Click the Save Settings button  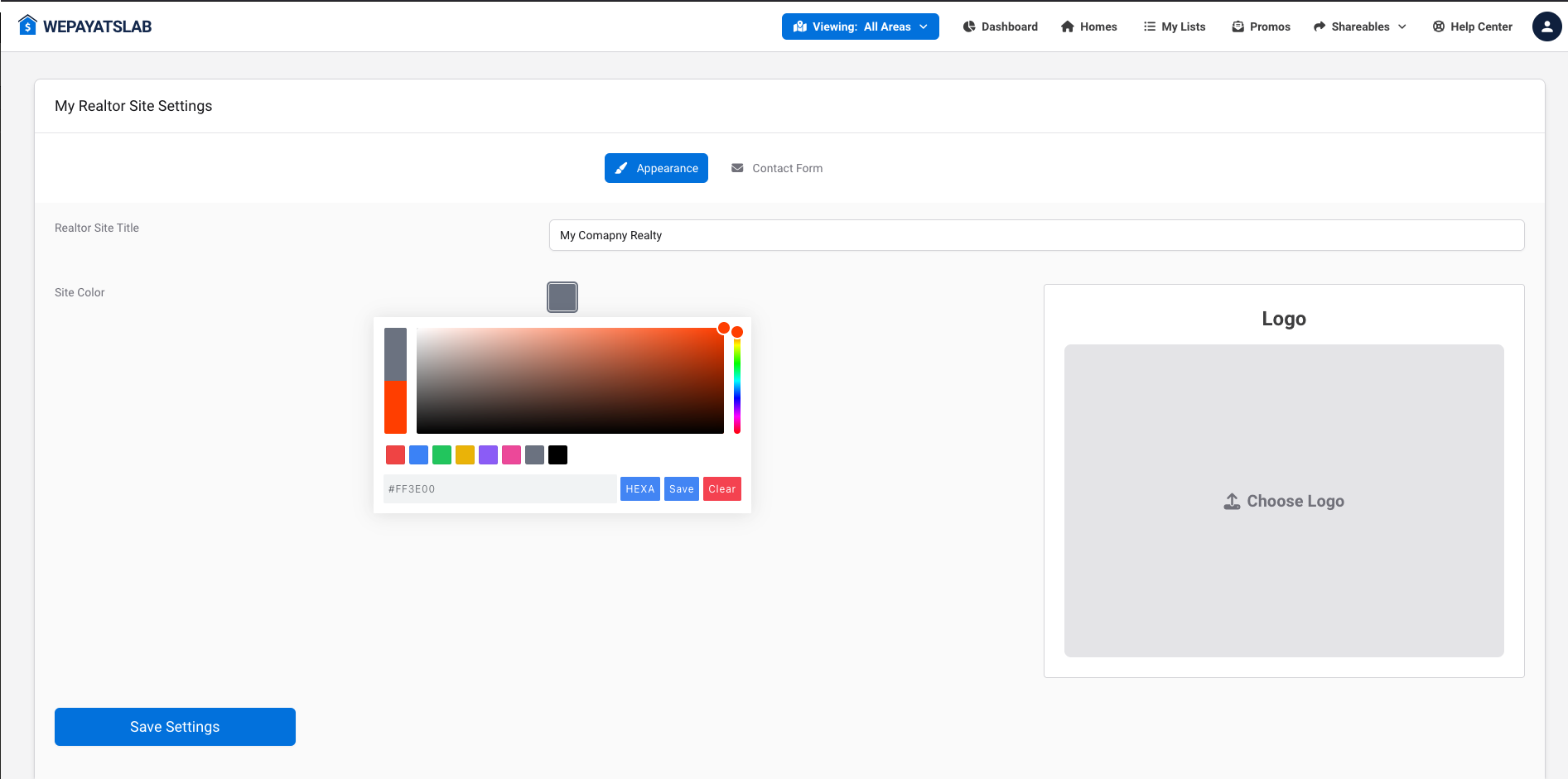(175, 727)
